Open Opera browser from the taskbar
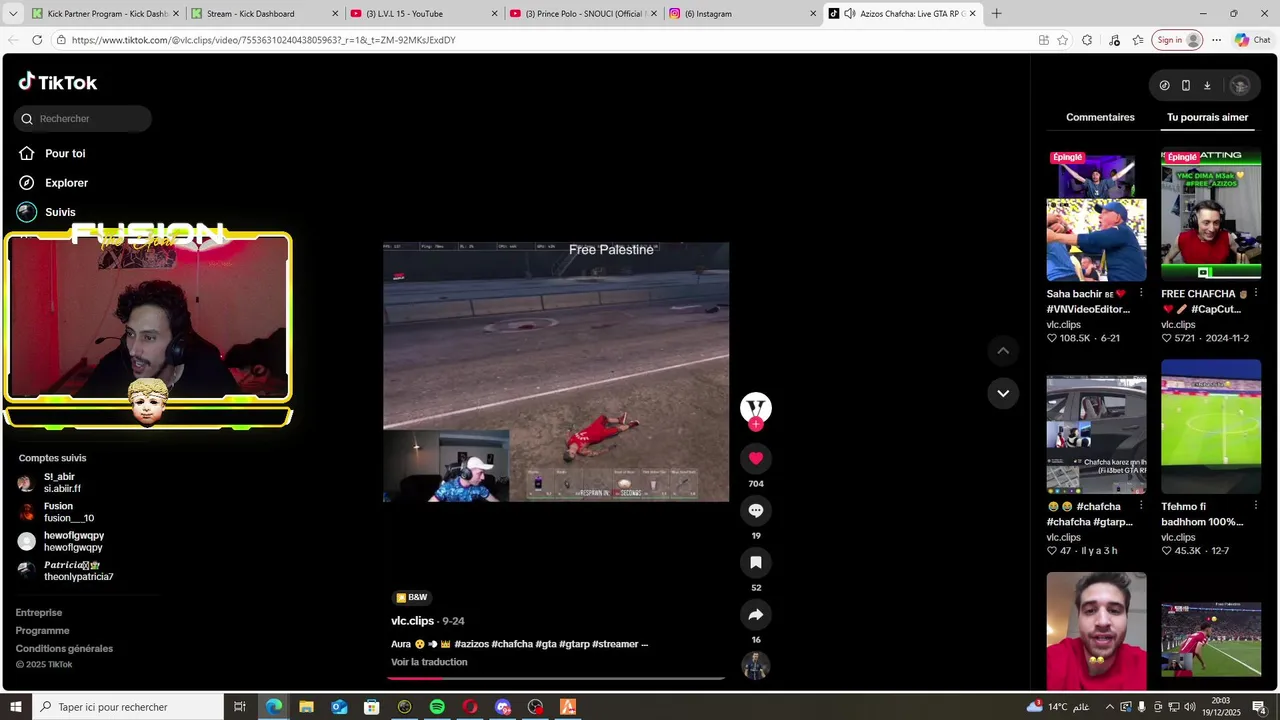This screenshot has height=720, width=1280. [x=470, y=707]
